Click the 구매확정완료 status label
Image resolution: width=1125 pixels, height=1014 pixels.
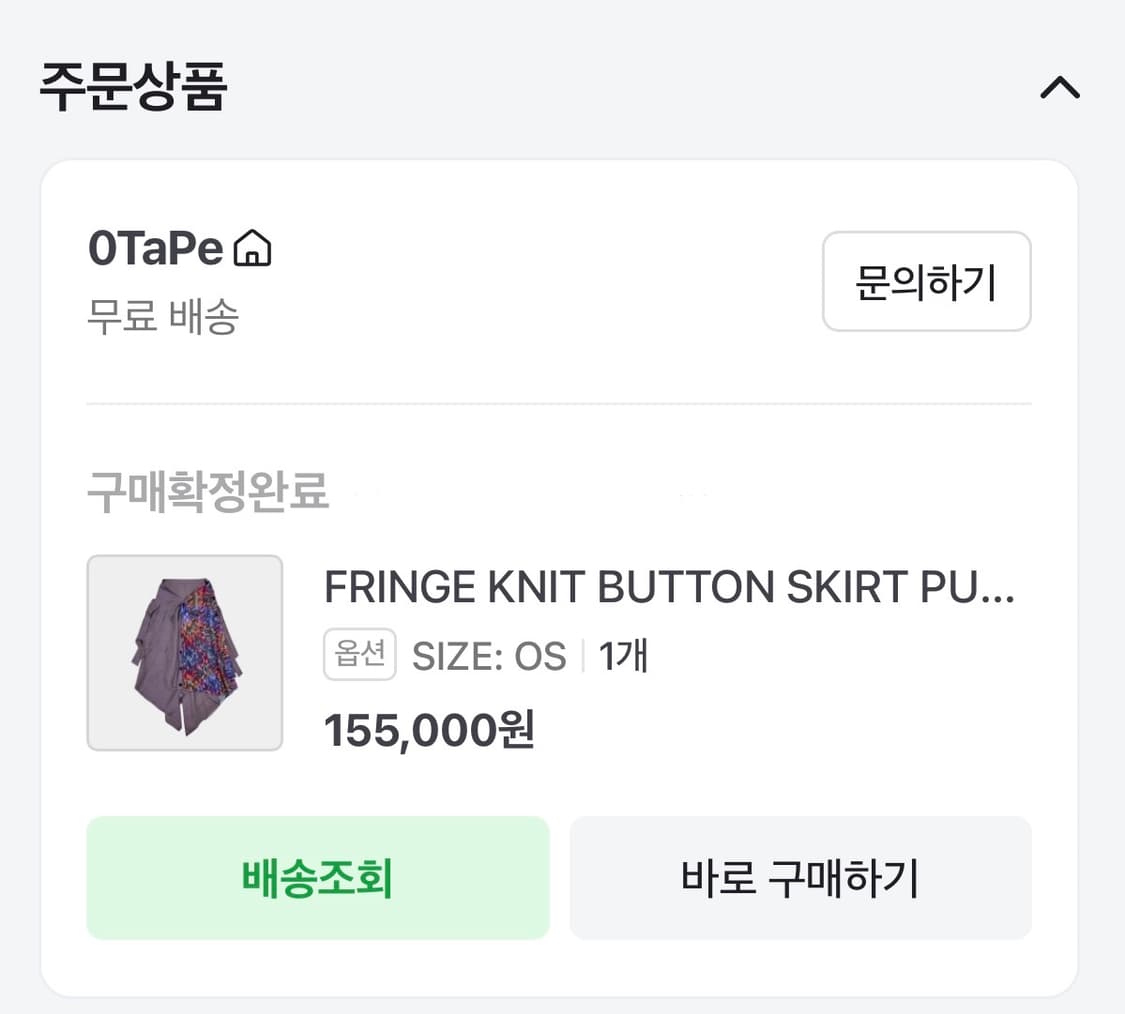(208, 493)
